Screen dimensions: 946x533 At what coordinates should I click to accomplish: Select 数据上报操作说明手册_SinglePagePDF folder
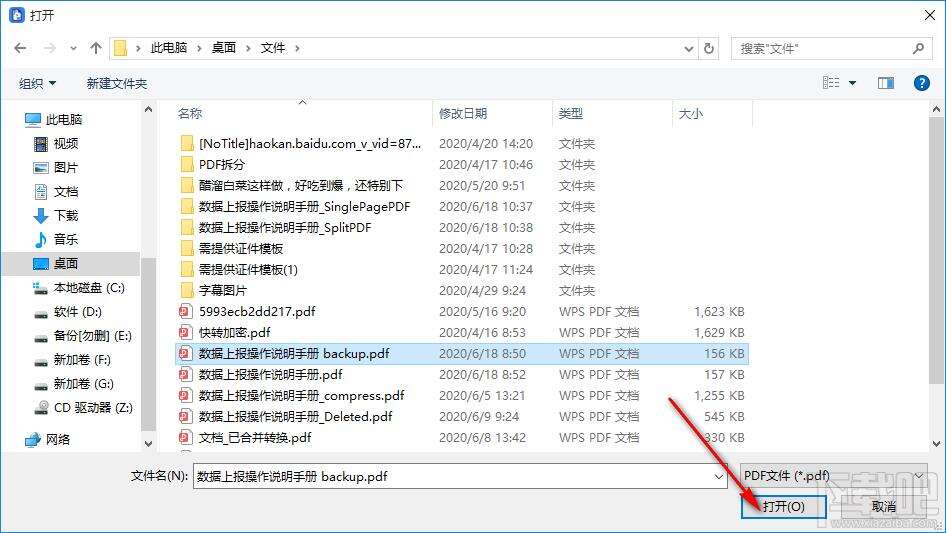click(x=304, y=206)
